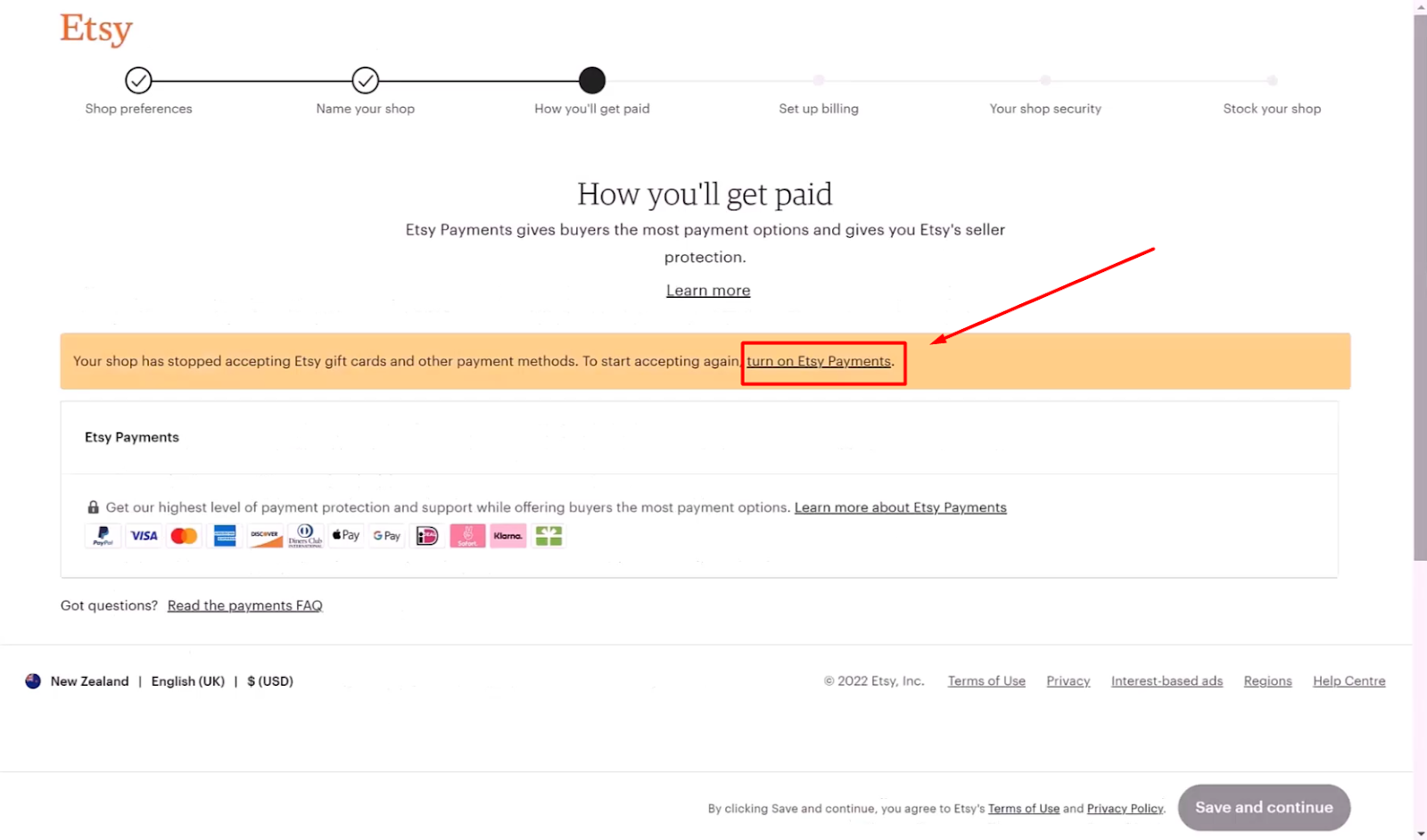Go back to the Shop preferences step circle
Viewport: 1427px width, 840px height.
coord(138,80)
